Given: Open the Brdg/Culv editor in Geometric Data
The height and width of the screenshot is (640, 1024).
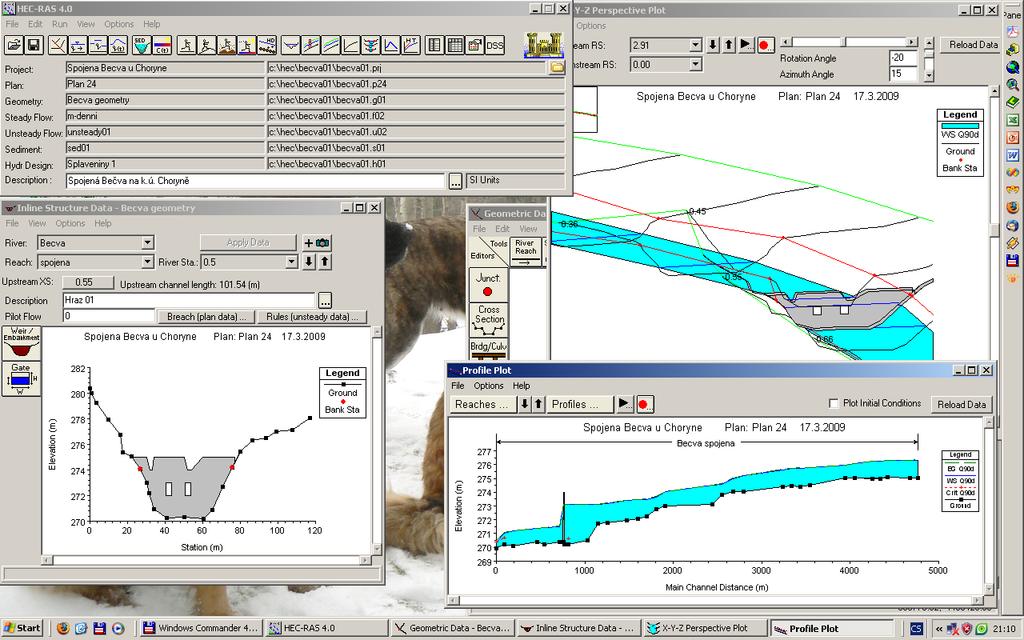Looking at the screenshot, I should tap(488, 348).
